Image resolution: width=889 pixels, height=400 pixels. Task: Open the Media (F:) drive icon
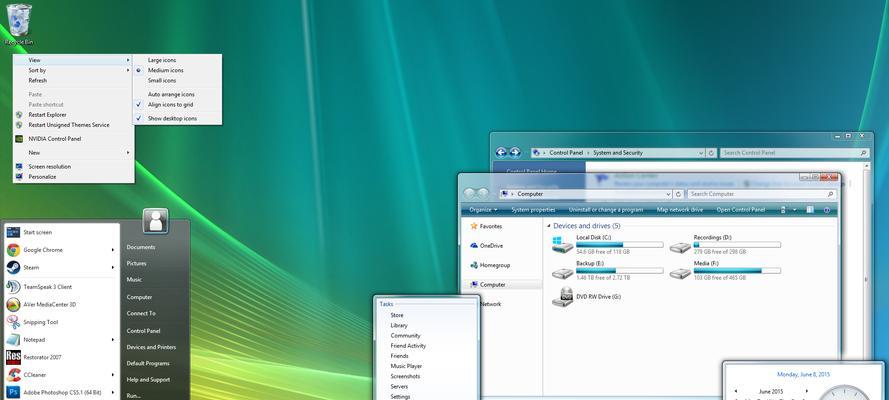(680, 273)
